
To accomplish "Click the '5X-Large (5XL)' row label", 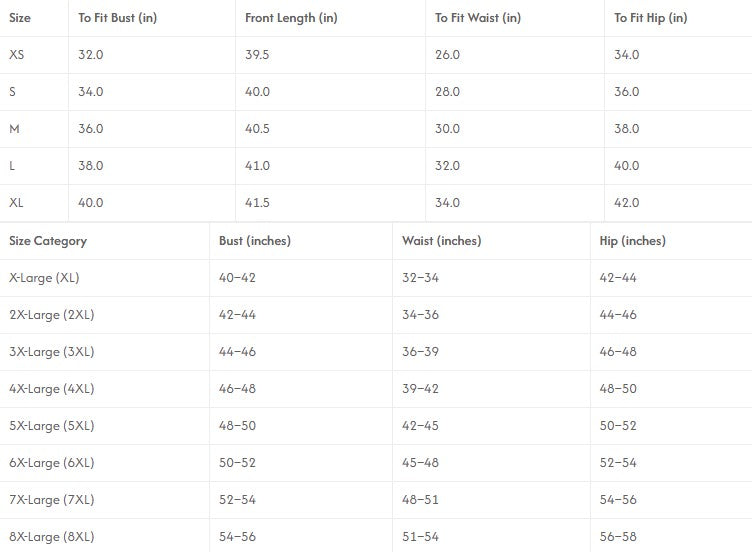I will tap(51, 426).
